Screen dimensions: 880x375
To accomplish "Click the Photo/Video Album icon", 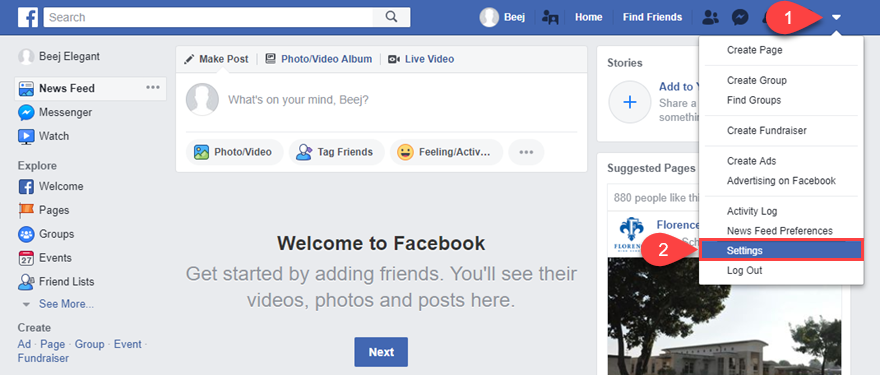I will (x=271, y=59).
